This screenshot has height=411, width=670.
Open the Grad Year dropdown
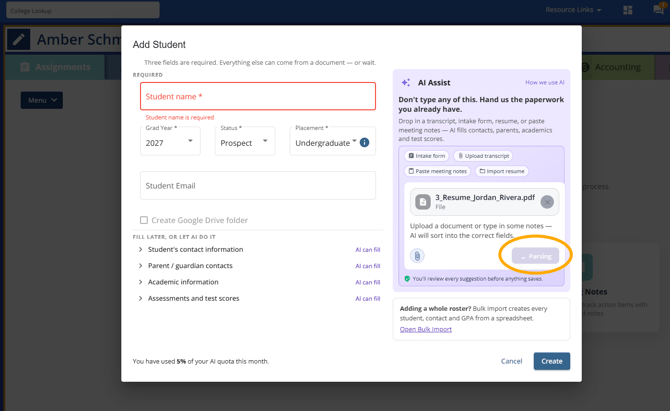coord(170,141)
